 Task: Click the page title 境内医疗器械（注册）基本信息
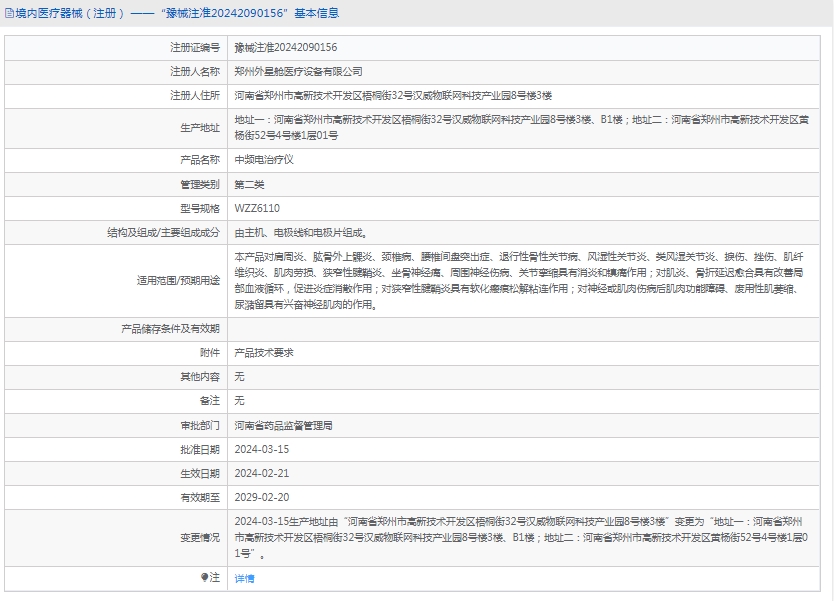[x=176, y=13]
